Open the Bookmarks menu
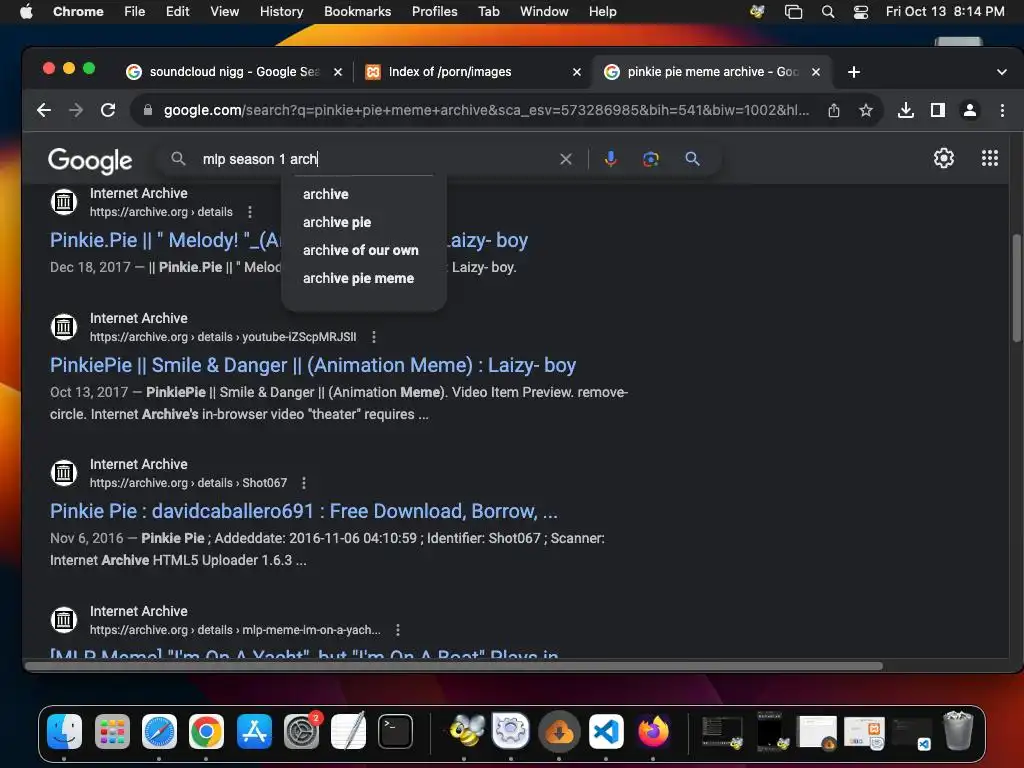The width and height of the screenshot is (1024, 768). 357,11
